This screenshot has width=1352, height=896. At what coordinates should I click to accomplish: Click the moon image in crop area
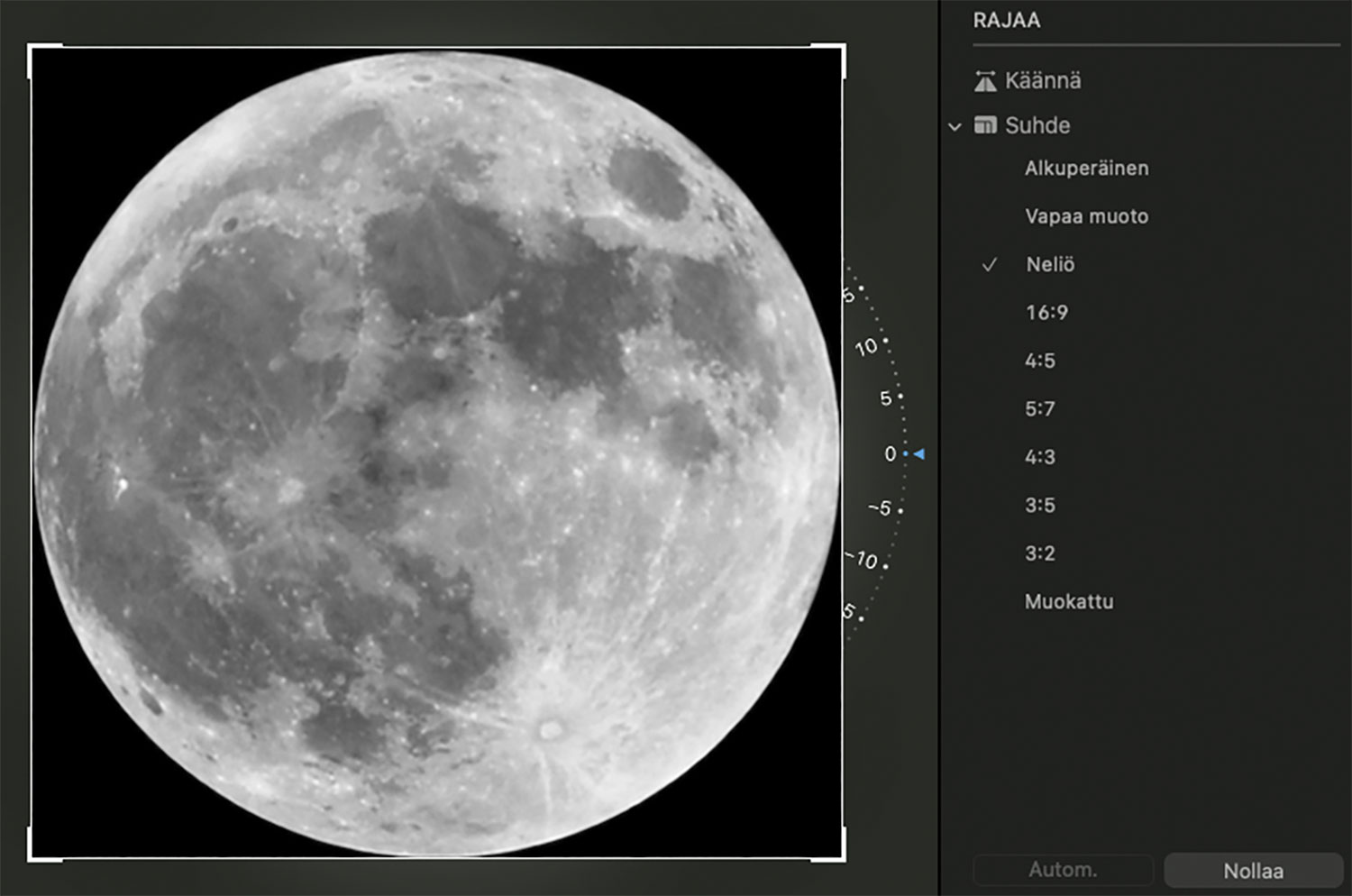[x=437, y=453]
